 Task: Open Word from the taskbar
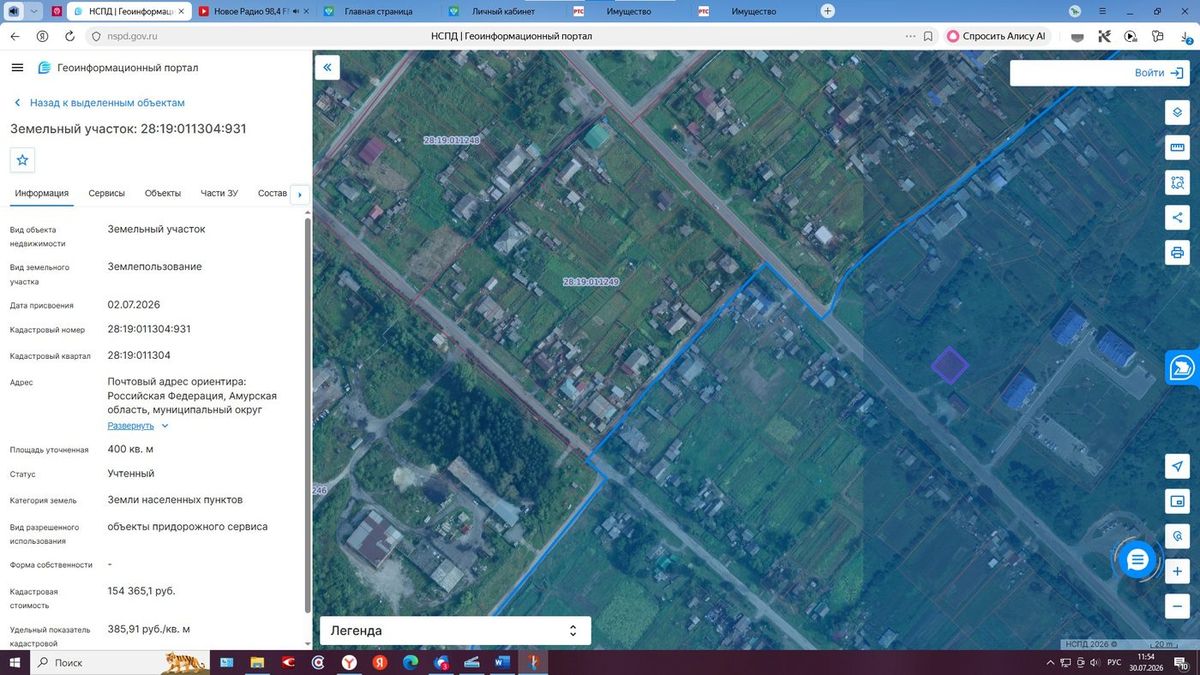coord(502,662)
